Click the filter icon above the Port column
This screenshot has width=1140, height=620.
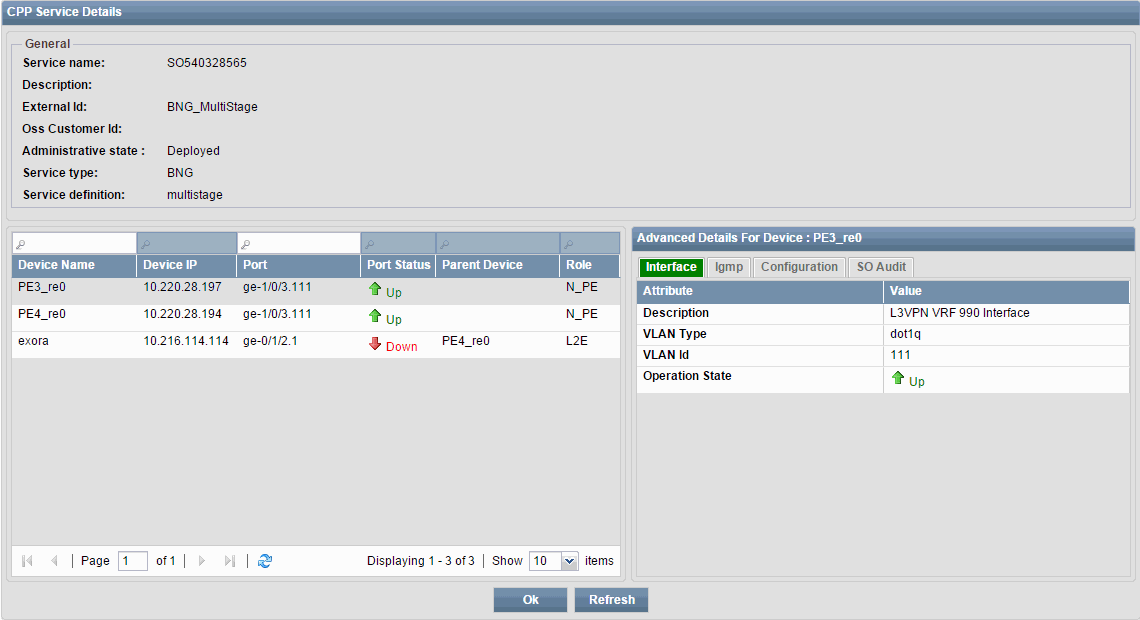246,242
